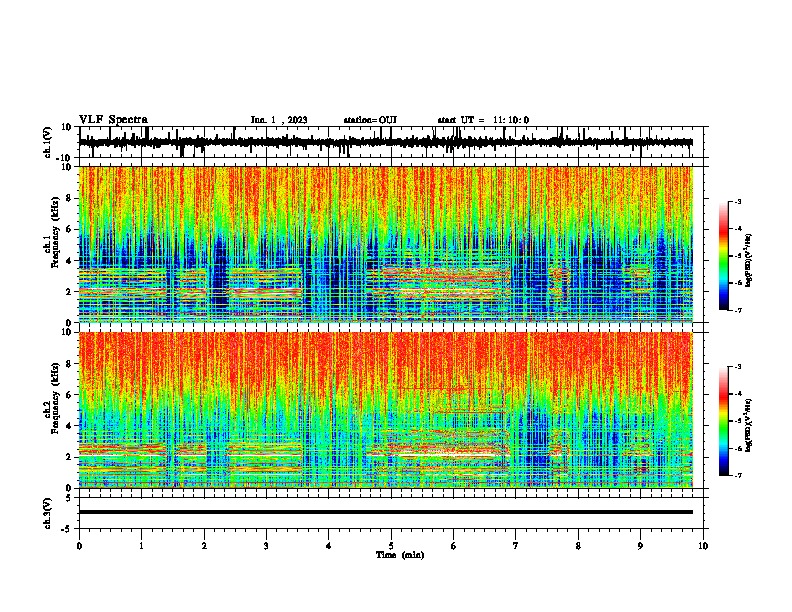
Task: Click the log(PSD) label beside ch.2 color bar
Action: [749, 426]
